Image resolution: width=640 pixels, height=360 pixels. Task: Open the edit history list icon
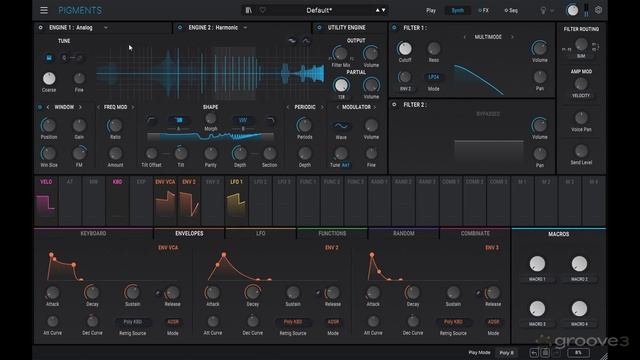tap(545, 353)
